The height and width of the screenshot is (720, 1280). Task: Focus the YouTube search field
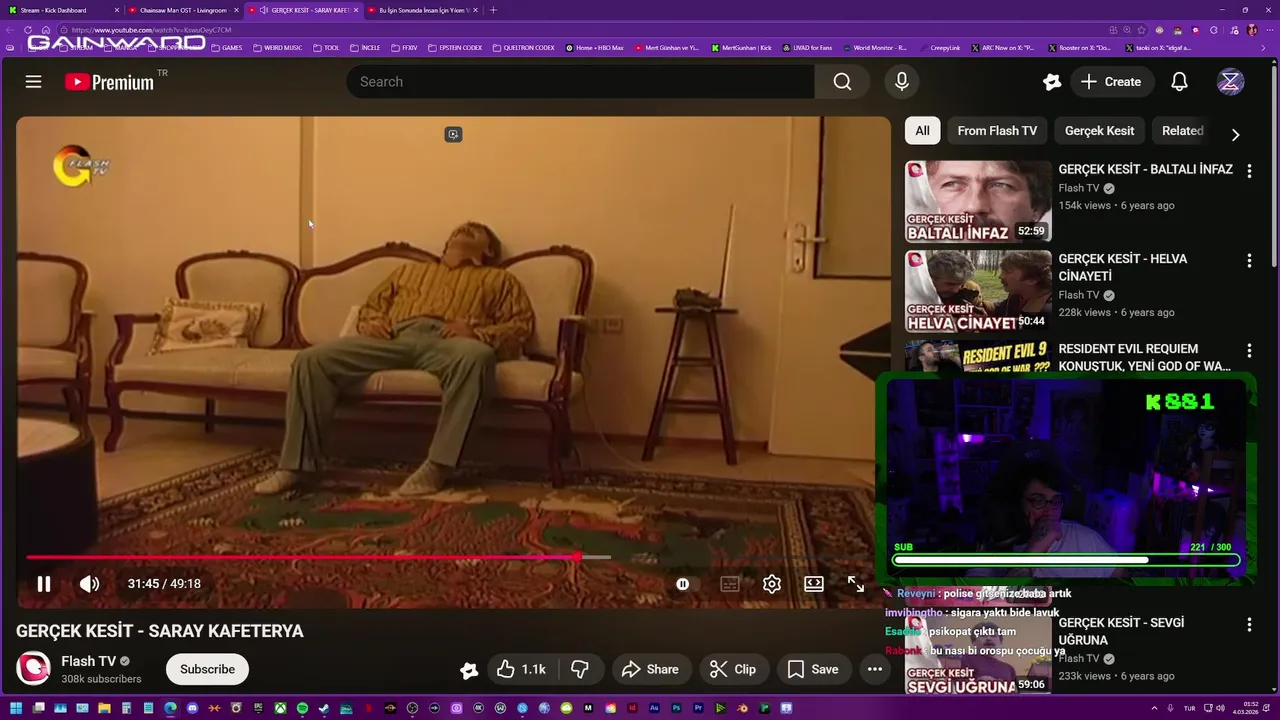(580, 82)
